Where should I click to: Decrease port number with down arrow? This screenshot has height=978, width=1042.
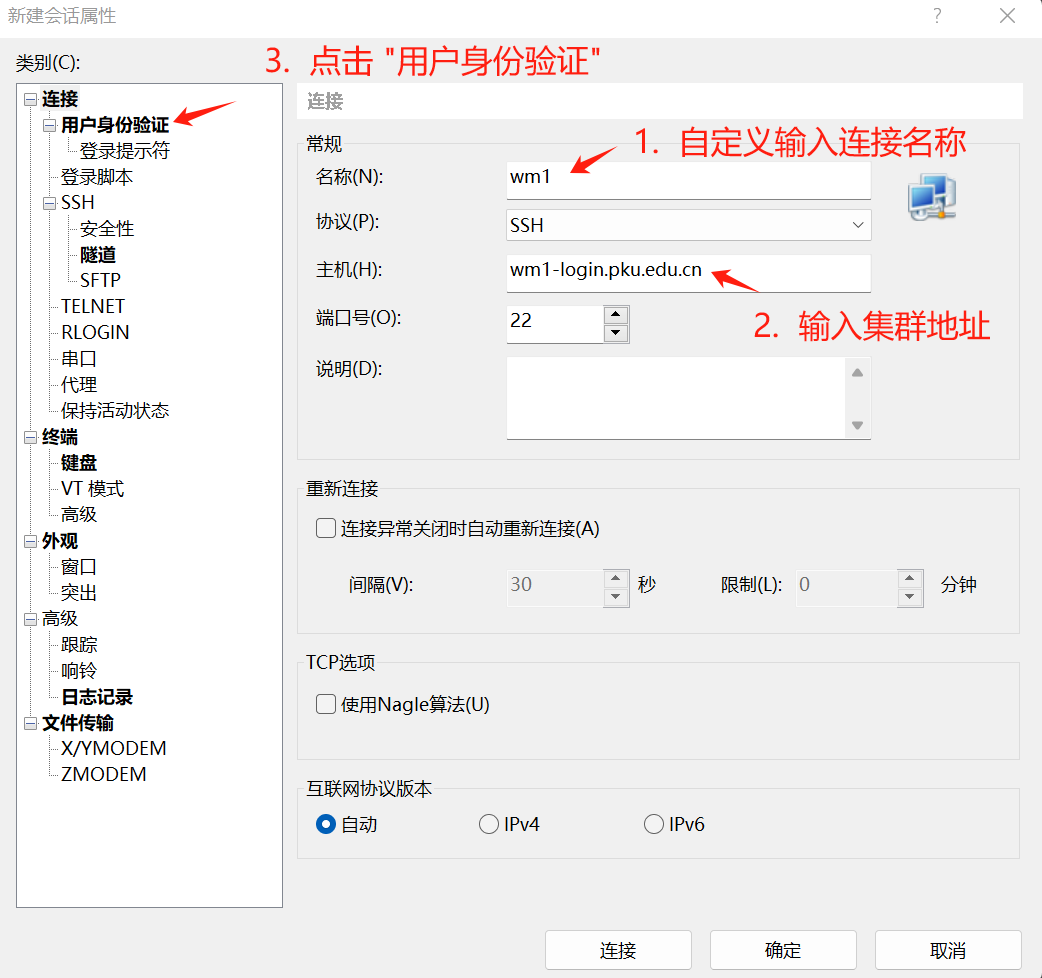tap(616, 333)
